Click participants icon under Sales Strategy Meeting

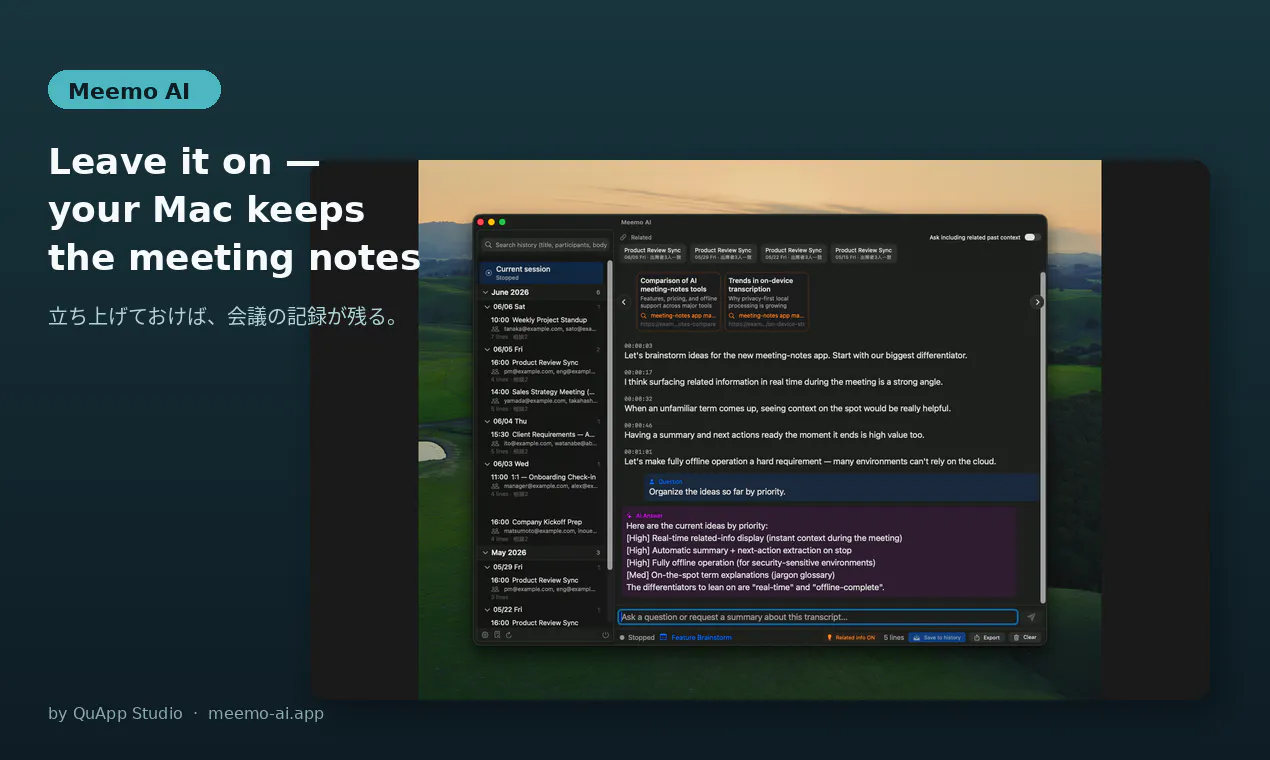pyautogui.click(x=495, y=400)
